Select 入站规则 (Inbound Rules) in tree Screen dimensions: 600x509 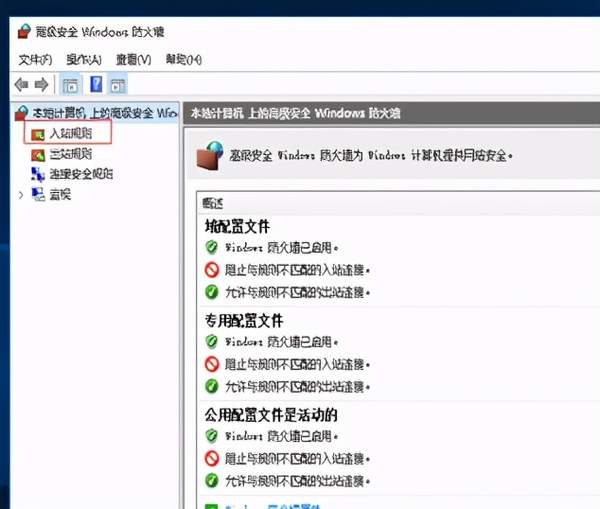70,132
